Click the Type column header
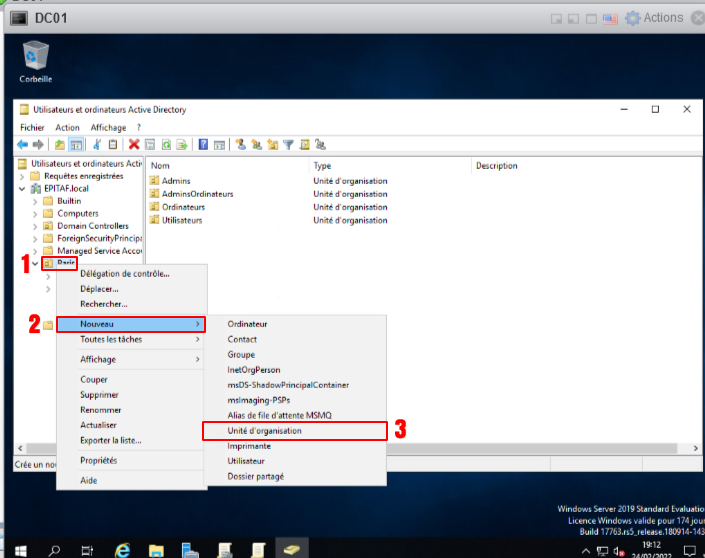The width and height of the screenshot is (705, 558). (x=322, y=166)
